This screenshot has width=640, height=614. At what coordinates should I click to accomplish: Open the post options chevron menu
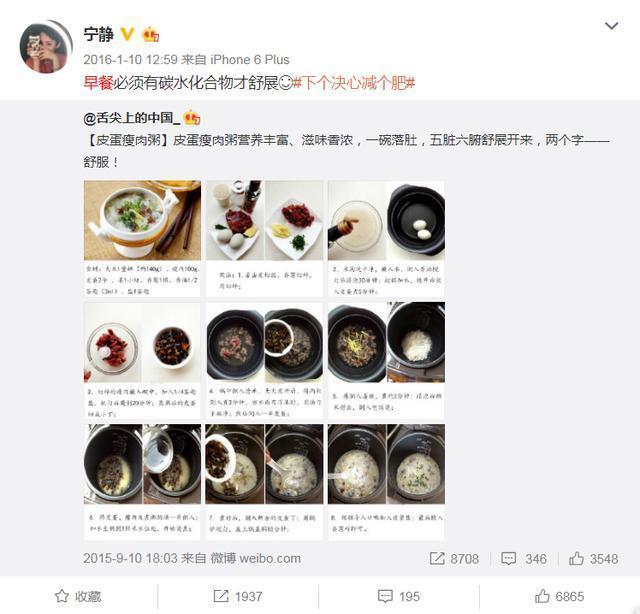(x=611, y=26)
